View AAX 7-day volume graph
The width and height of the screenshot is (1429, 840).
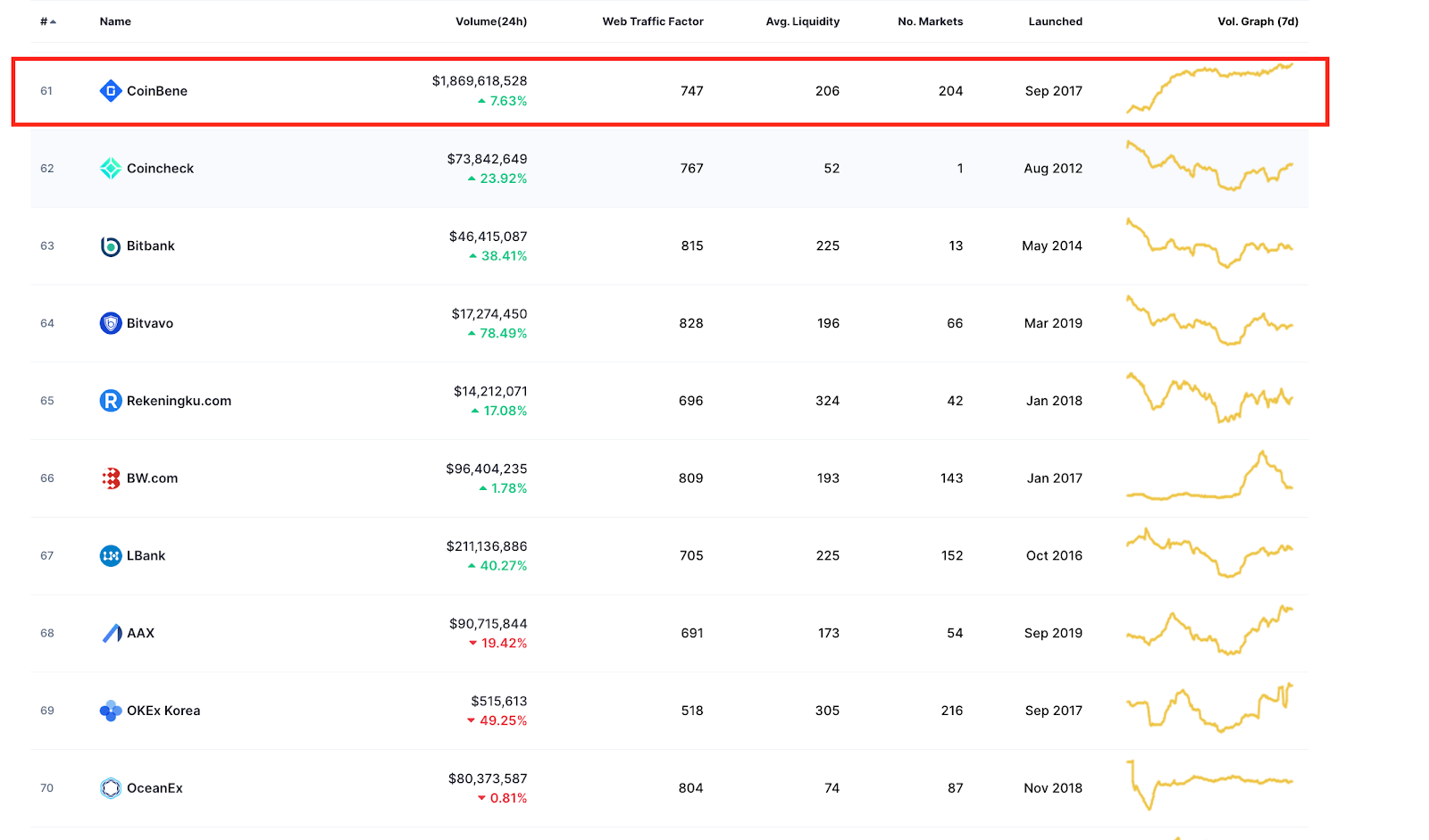[x=1210, y=630]
